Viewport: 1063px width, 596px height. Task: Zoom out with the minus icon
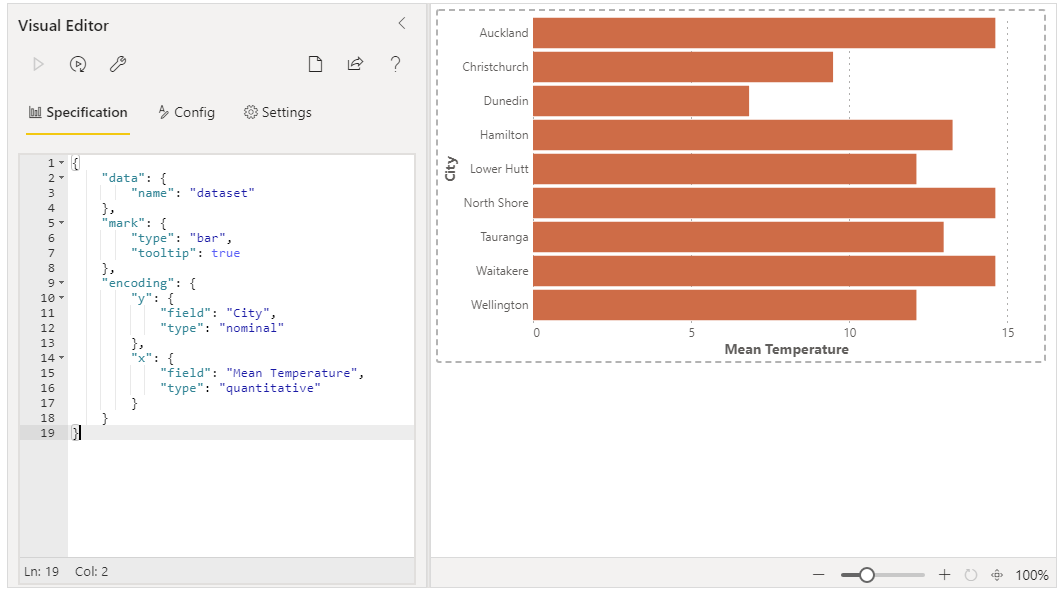[x=819, y=575]
